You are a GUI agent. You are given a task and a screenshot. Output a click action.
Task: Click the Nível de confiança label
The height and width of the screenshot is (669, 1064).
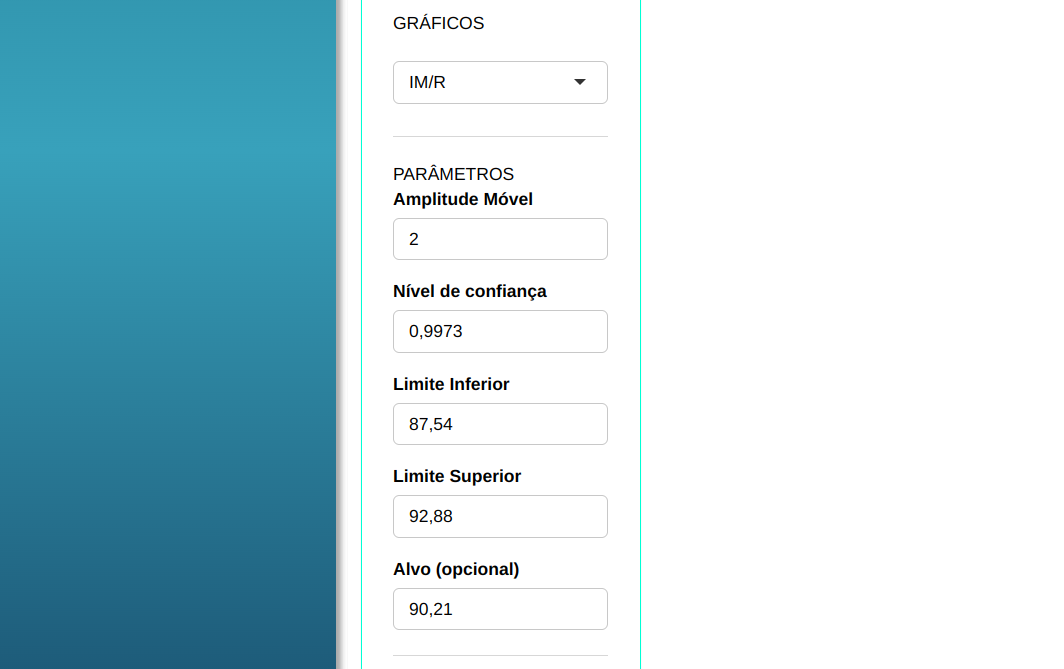pyautogui.click(x=470, y=291)
